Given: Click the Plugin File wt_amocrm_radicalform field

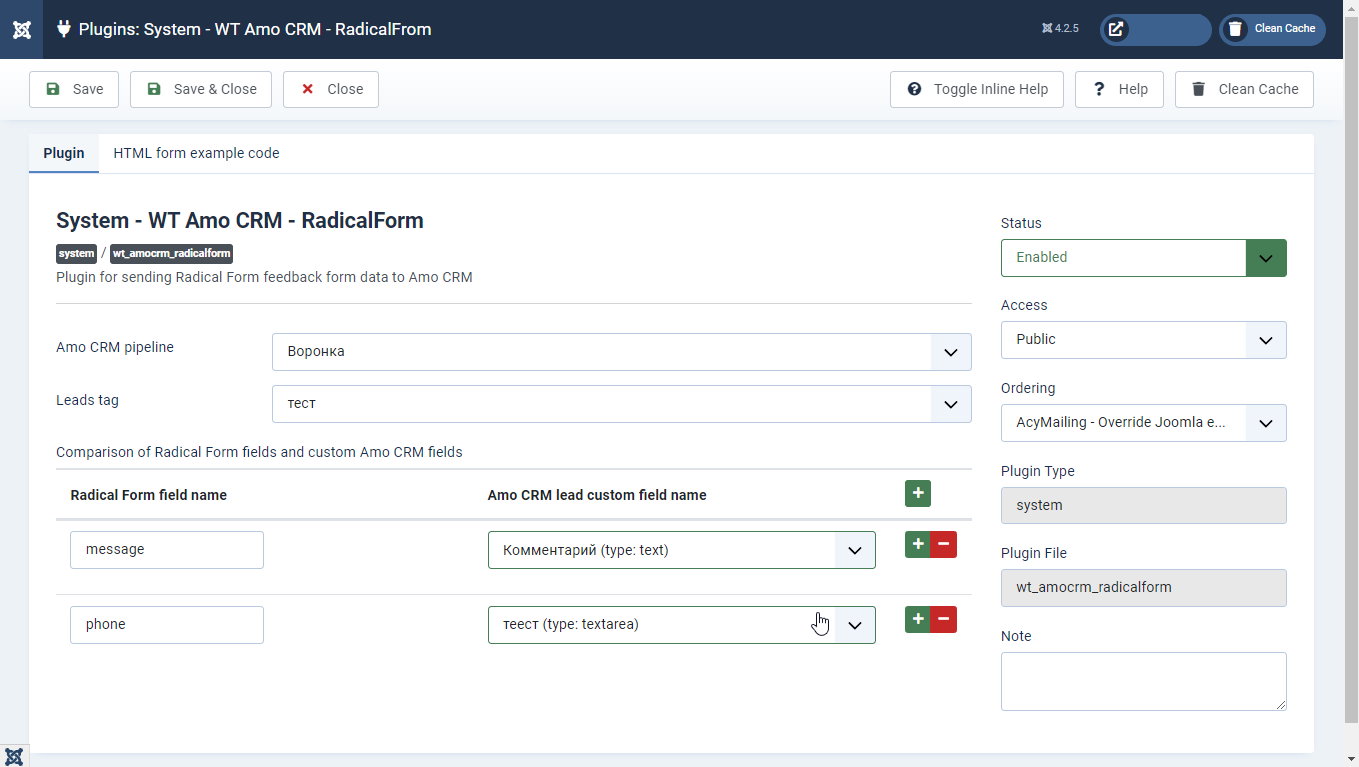Looking at the screenshot, I should click(1143, 588).
